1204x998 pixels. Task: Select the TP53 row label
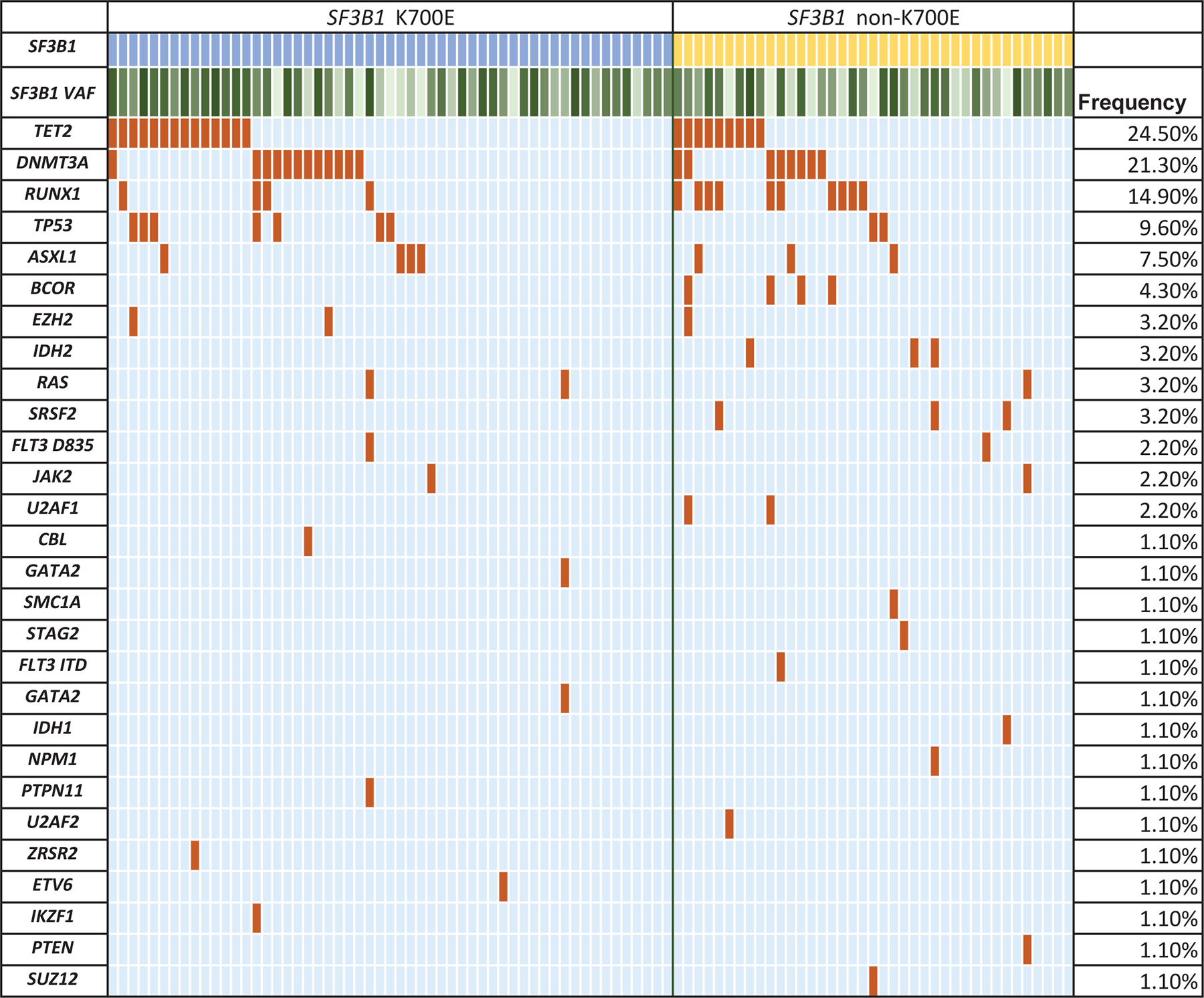pos(53,225)
